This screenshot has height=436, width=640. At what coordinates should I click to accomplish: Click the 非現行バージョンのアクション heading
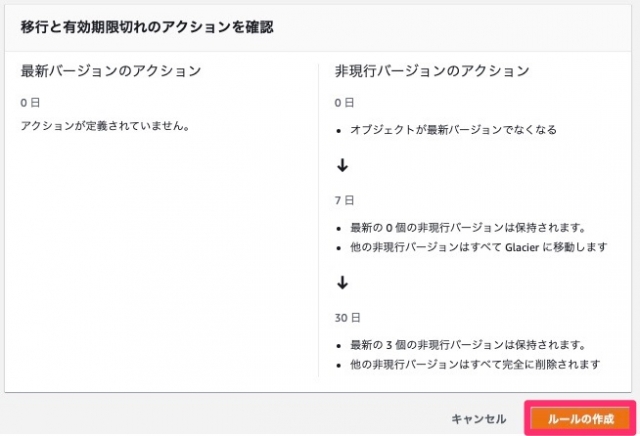432,71
